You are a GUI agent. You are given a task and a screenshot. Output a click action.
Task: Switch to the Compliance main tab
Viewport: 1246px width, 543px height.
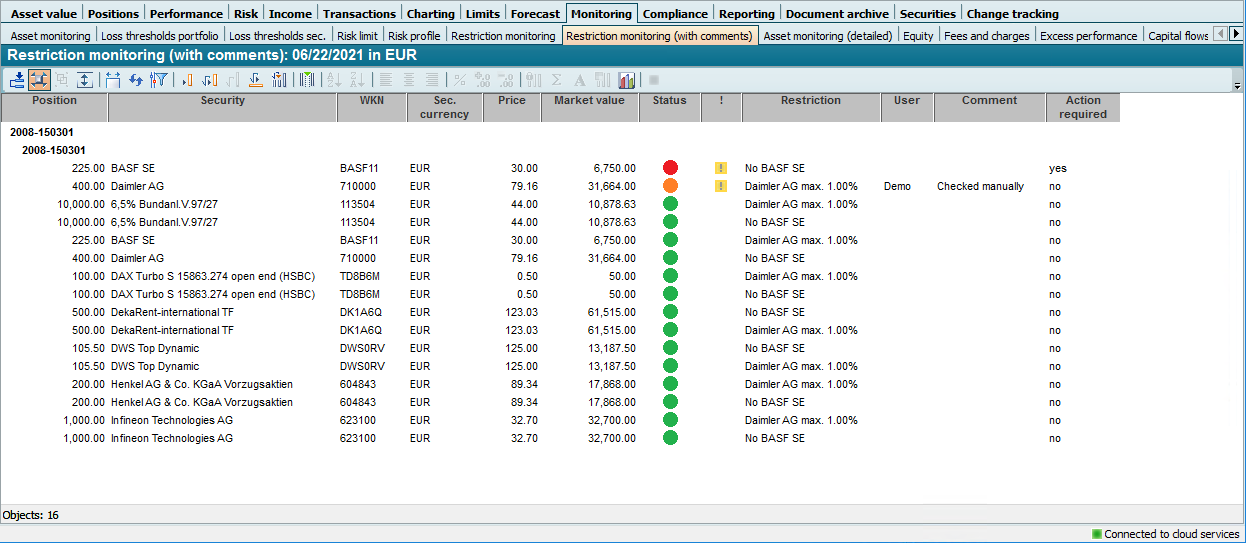point(675,14)
